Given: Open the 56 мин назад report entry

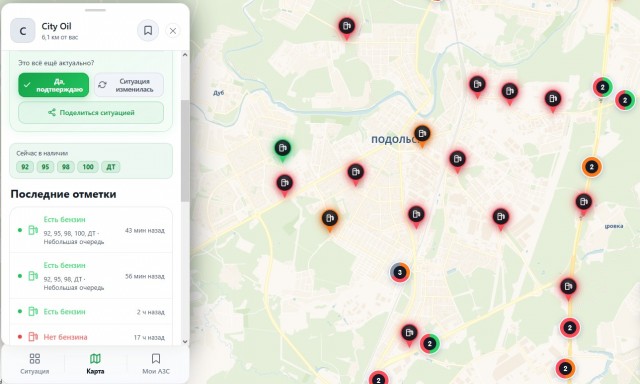Looking at the screenshot, I should tap(91, 276).
